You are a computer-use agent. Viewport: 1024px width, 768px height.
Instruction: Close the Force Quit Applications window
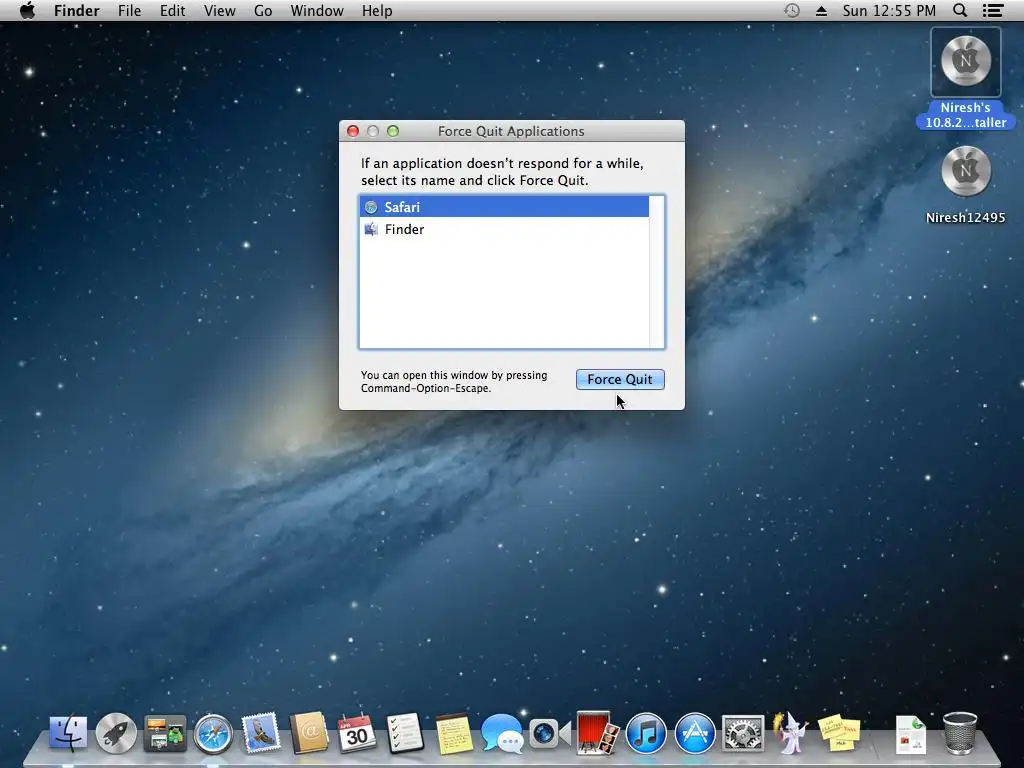[353, 131]
